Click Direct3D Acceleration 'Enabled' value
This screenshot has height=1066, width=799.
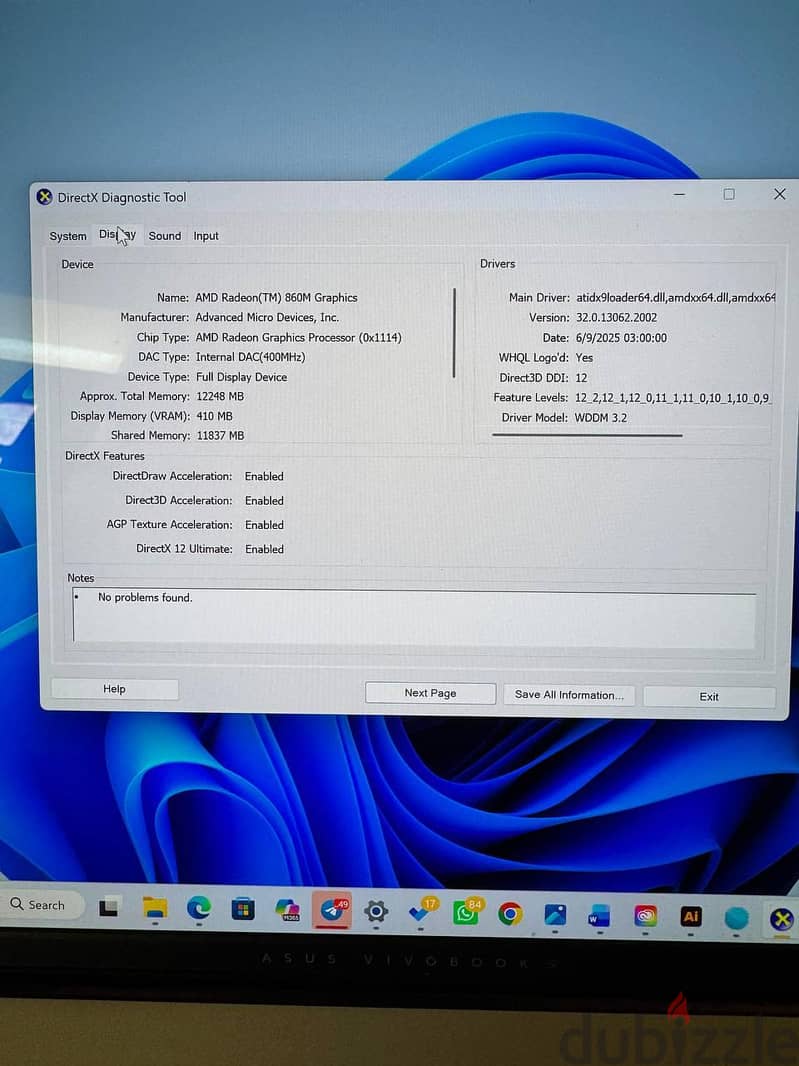coord(264,500)
